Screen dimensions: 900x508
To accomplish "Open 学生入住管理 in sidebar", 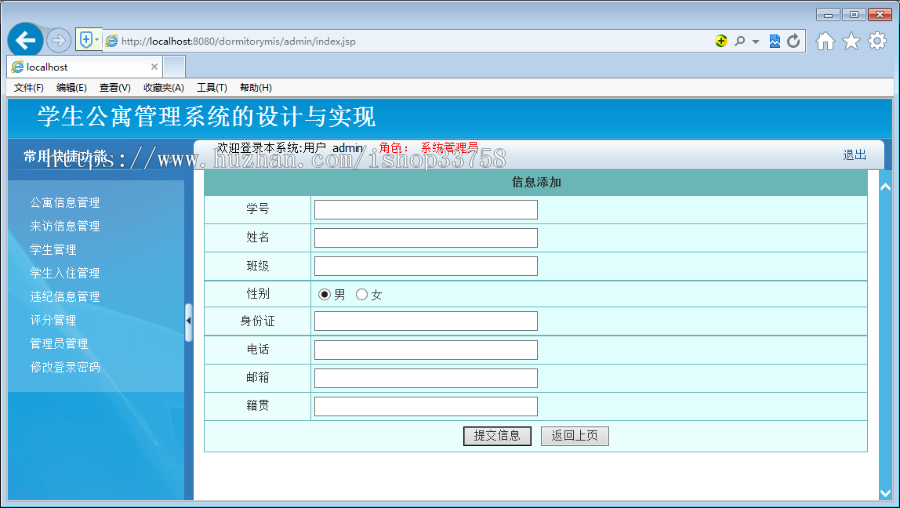I will (x=65, y=273).
